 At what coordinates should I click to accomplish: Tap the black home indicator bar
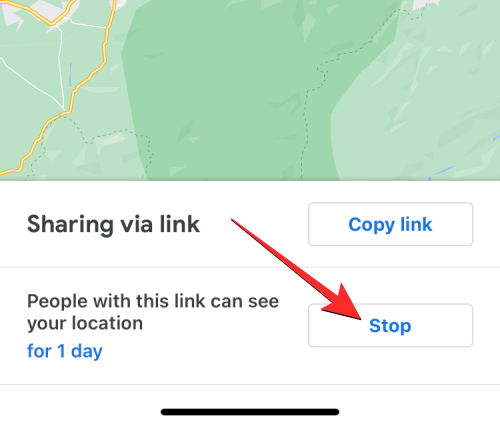pyautogui.click(x=250, y=412)
